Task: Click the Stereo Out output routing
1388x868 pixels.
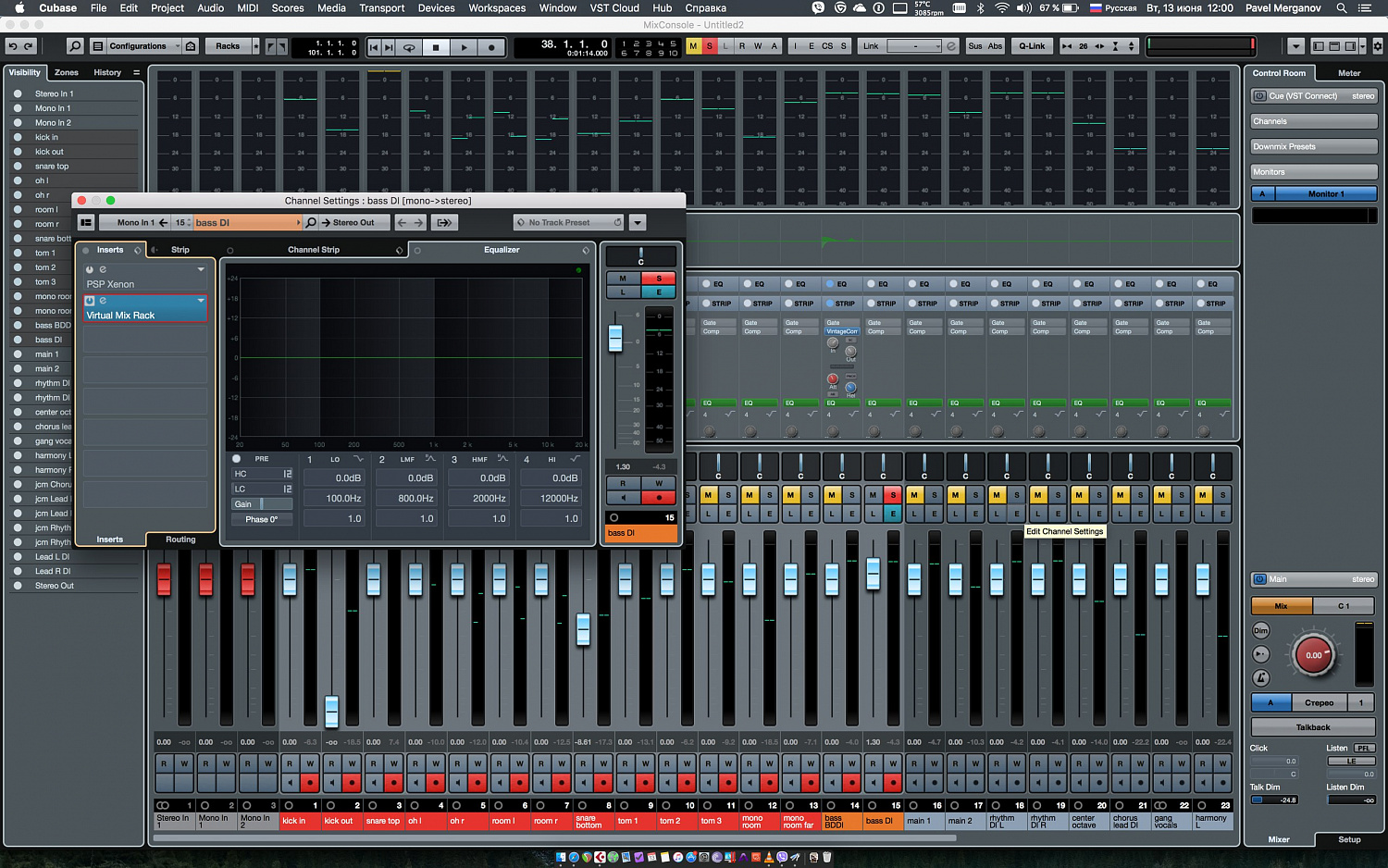Action: click(x=353, y=222)
